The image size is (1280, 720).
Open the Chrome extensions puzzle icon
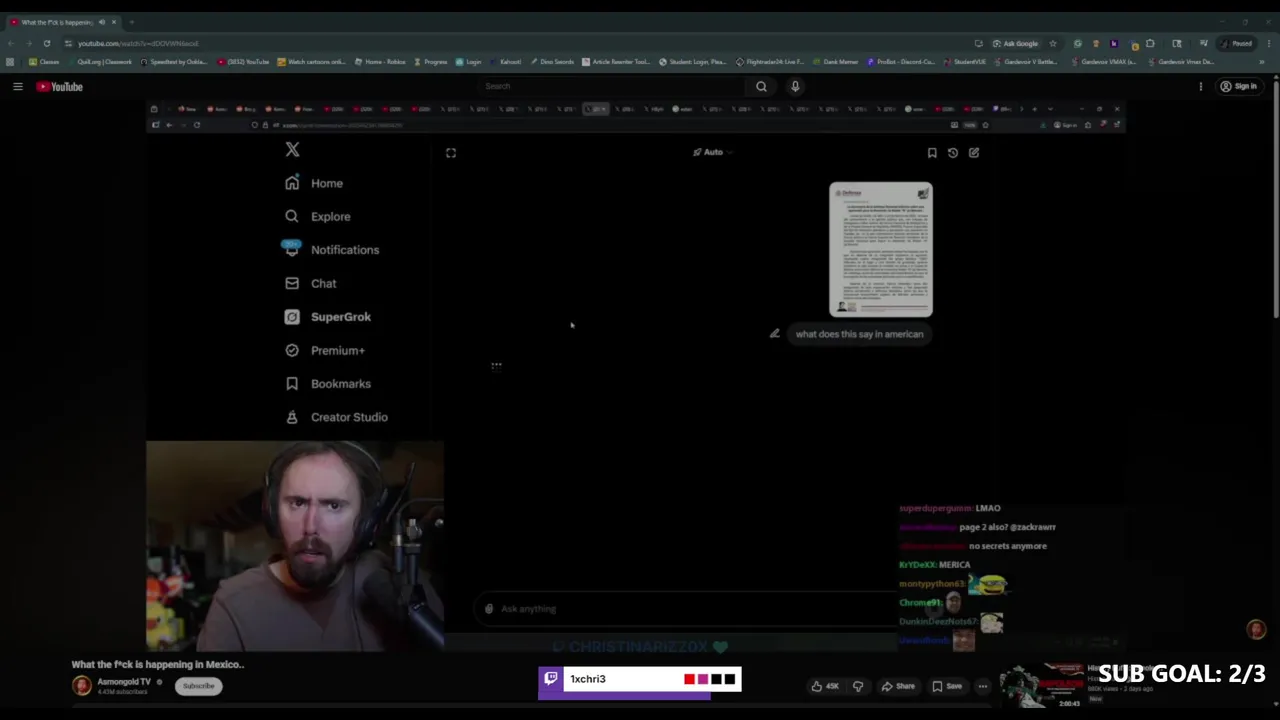tap(1150, 43)
